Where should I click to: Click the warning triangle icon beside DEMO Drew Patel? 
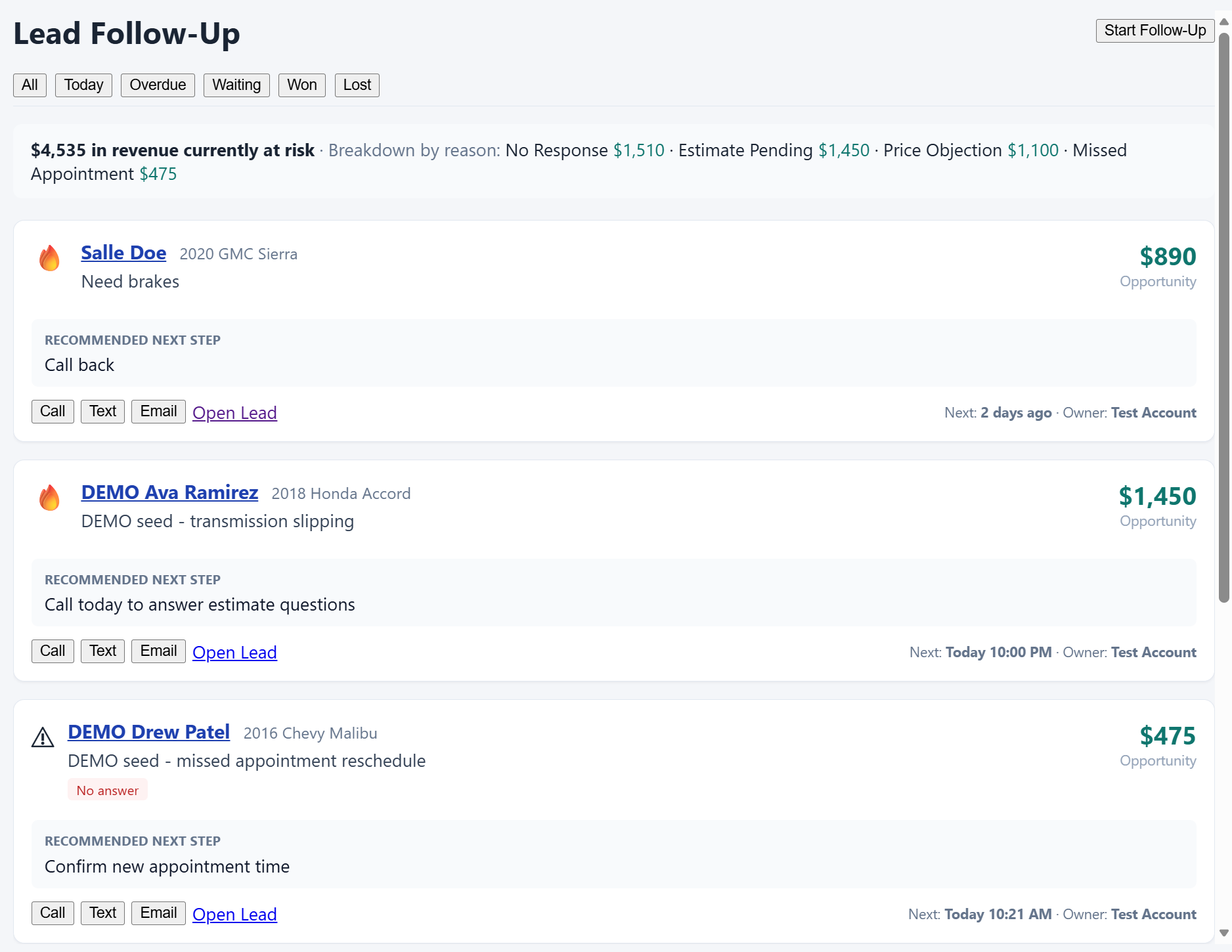(43, 737)
